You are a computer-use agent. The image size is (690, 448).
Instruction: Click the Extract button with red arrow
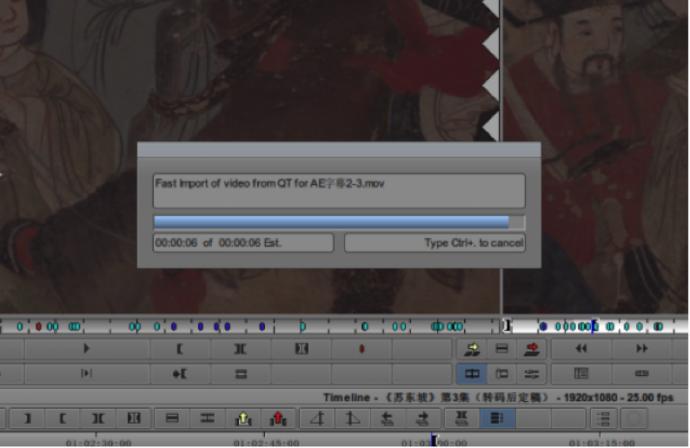click(278, 418)
